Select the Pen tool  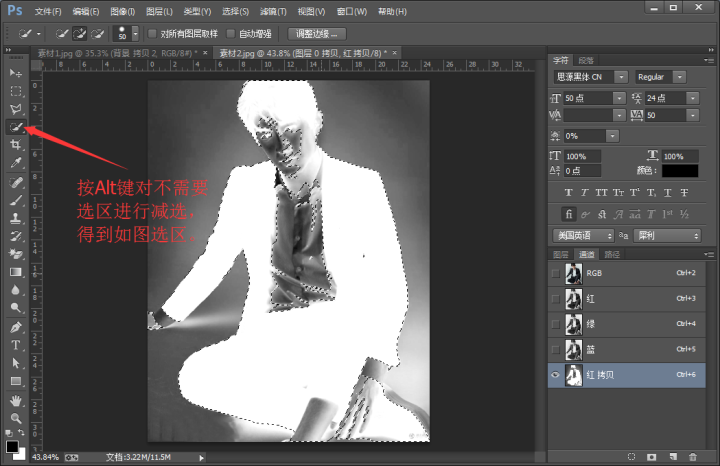[16, 327]
